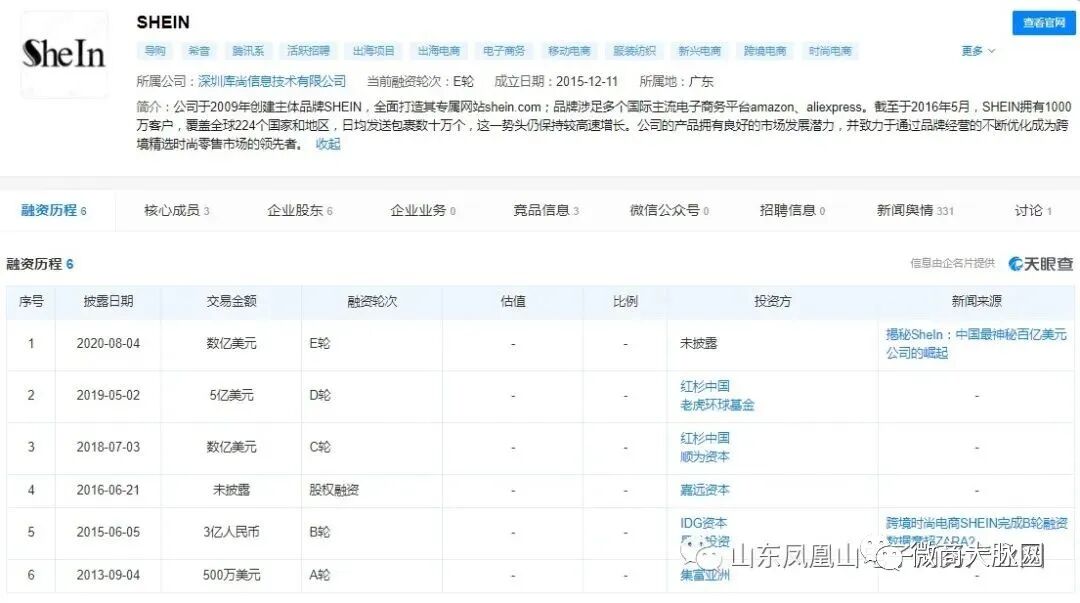
Task: Open investor 顺为资本 link
Action: tap(705, 456)
